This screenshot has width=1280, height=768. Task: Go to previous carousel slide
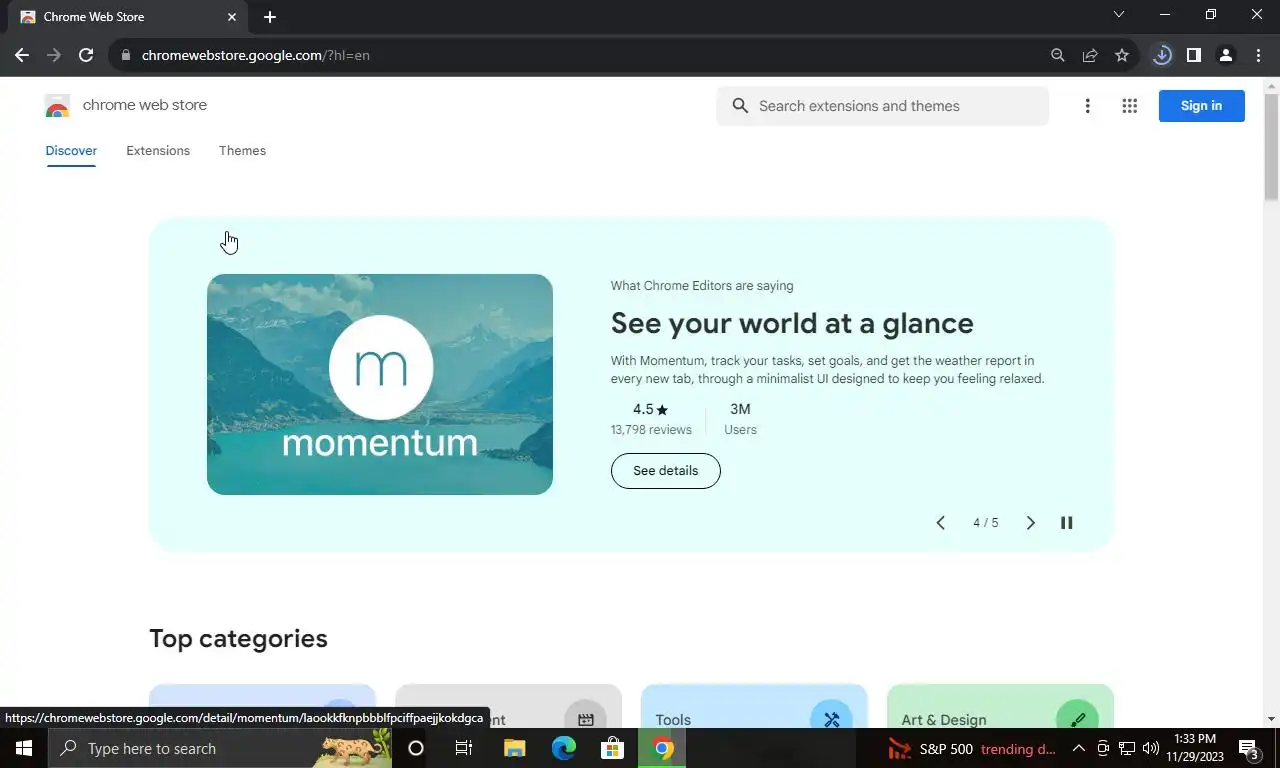(x=940, y=523)
